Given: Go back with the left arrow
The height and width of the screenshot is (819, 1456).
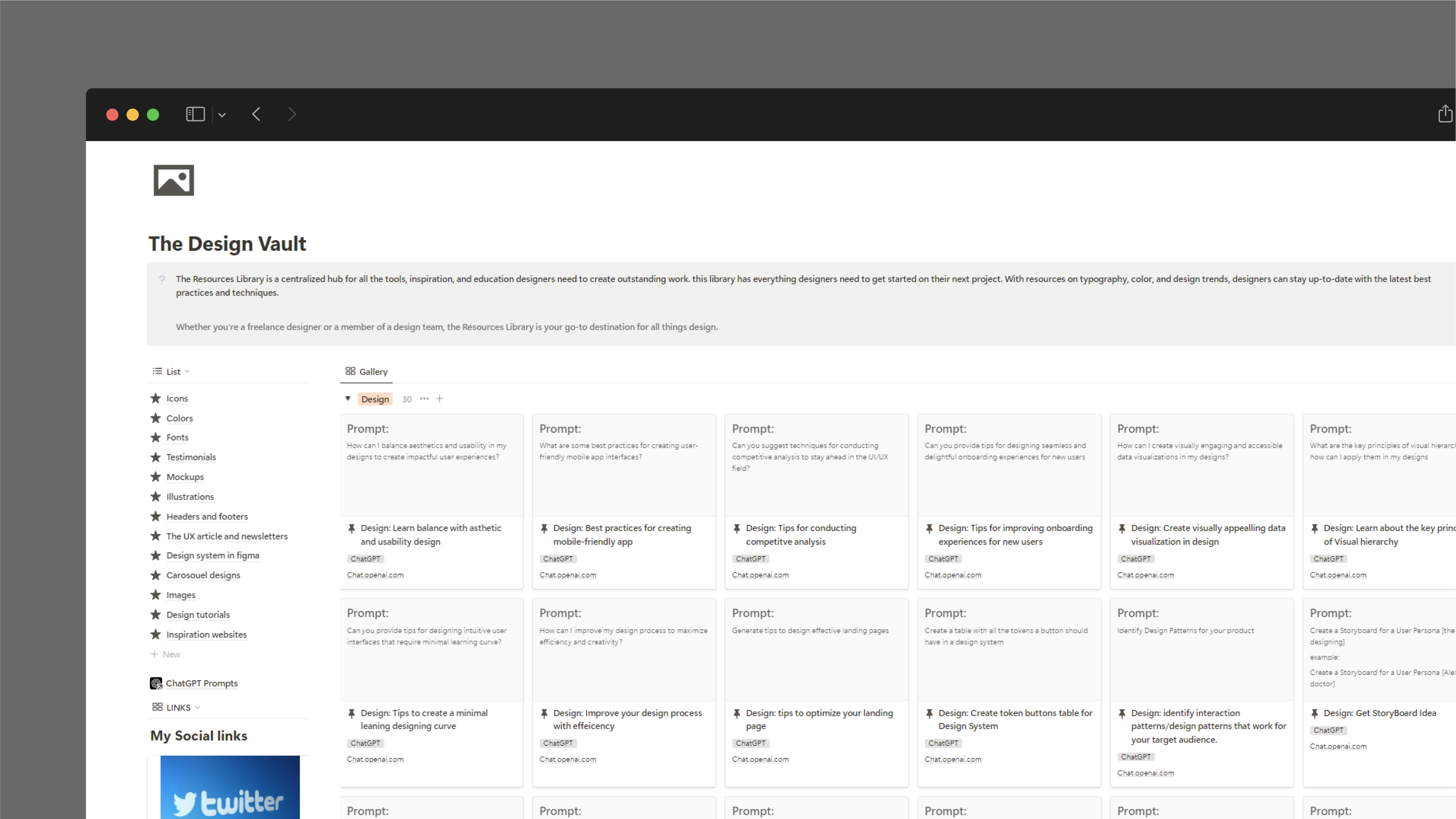Looking at the screenshot, I should click(x=256, y=114).
